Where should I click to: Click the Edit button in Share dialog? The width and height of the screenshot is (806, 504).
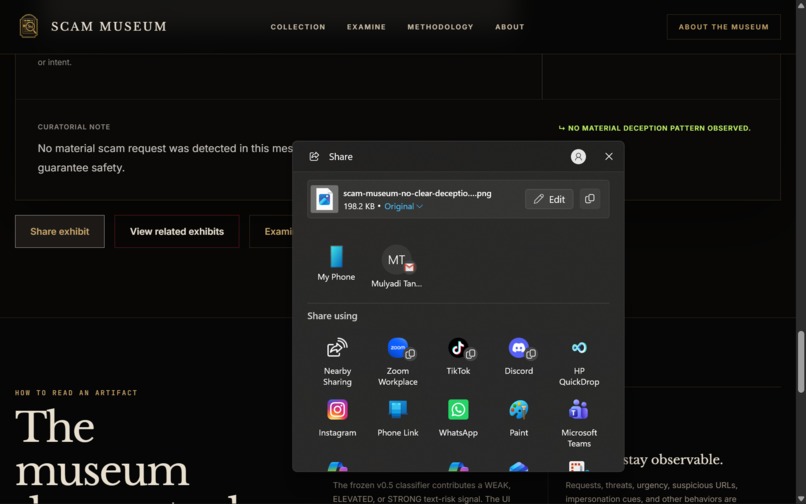[549, 199]
